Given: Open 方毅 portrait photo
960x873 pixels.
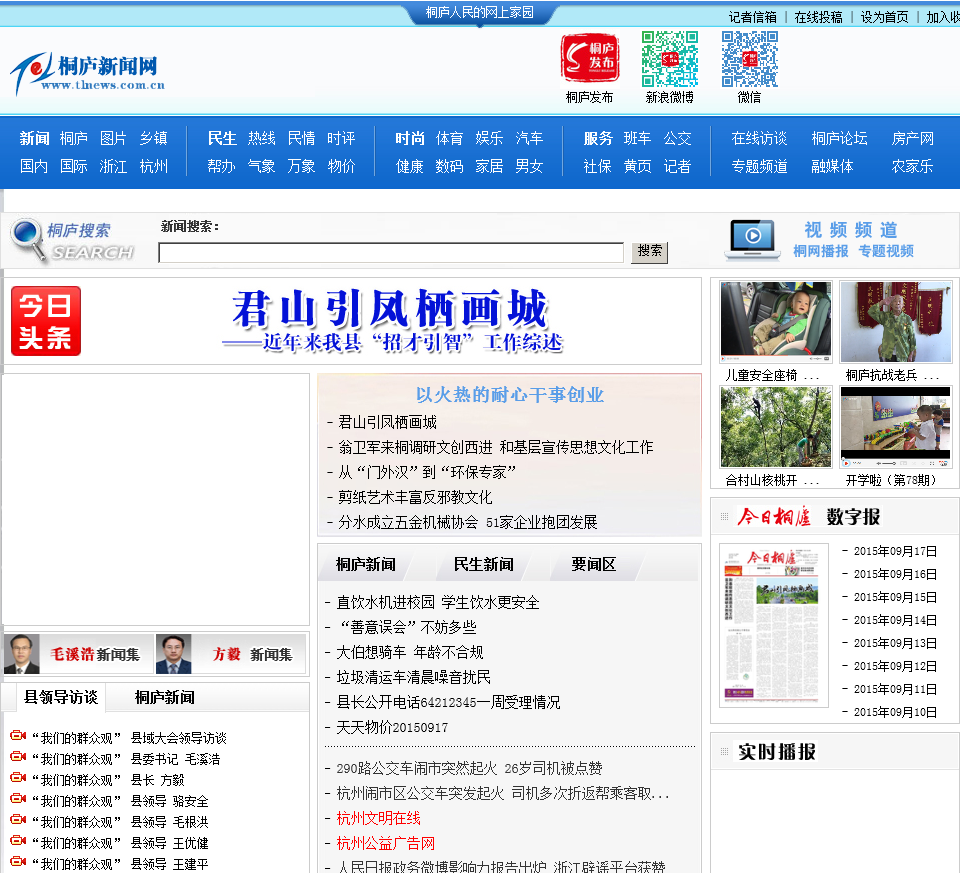Looking at the screenshot, I should 173,654.
